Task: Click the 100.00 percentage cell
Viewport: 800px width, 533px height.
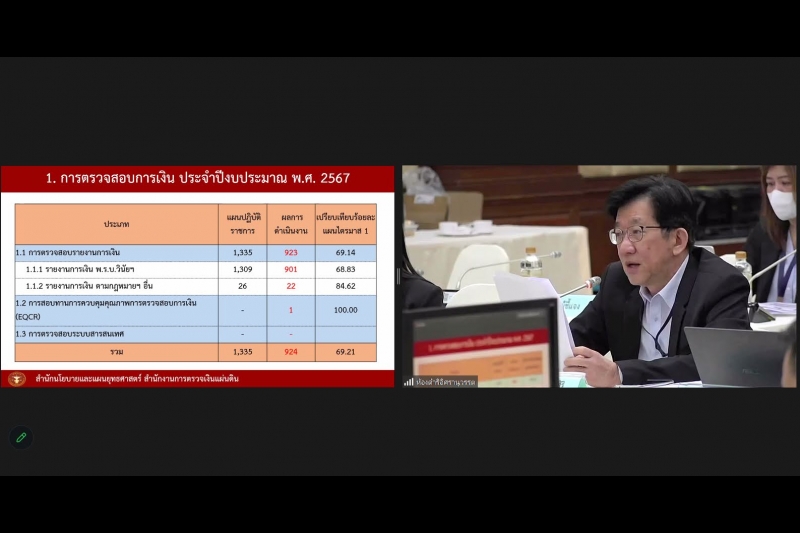Action: 345,310
